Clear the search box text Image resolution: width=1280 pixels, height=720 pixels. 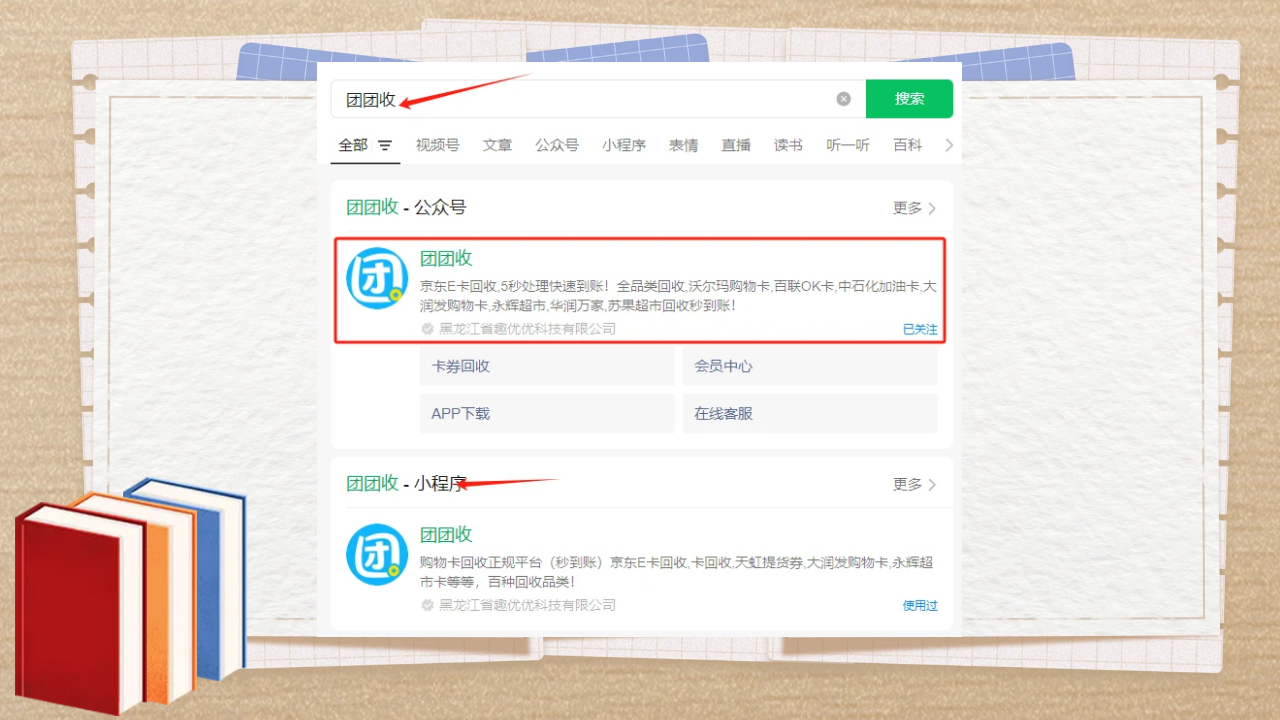click(843, 99)
